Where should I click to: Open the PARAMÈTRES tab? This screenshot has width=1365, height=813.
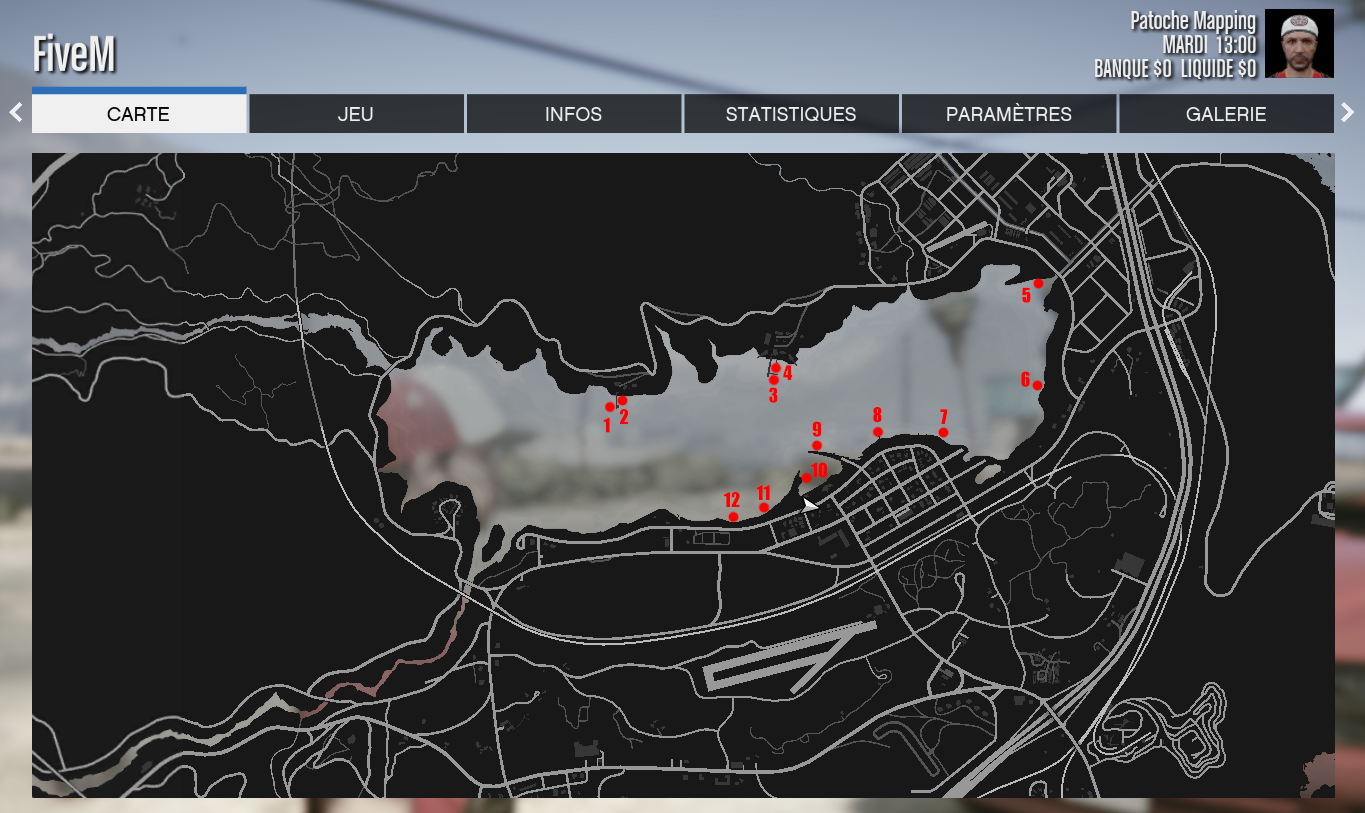[1008, 114]
